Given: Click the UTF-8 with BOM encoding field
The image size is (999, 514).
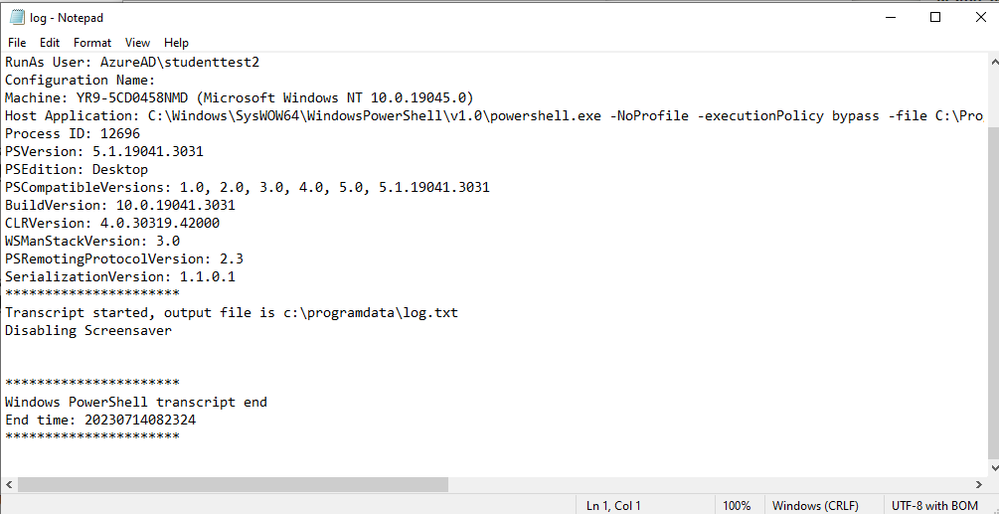Looking at the screenshot, I should click(935, 506).
